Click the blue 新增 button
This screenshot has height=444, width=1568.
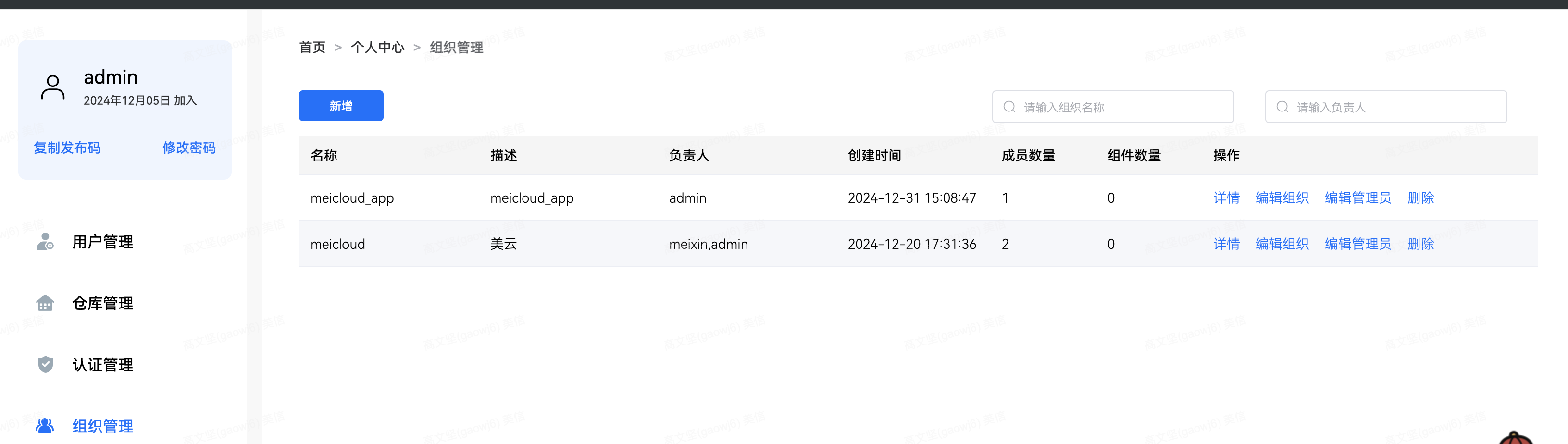(341, 106)
